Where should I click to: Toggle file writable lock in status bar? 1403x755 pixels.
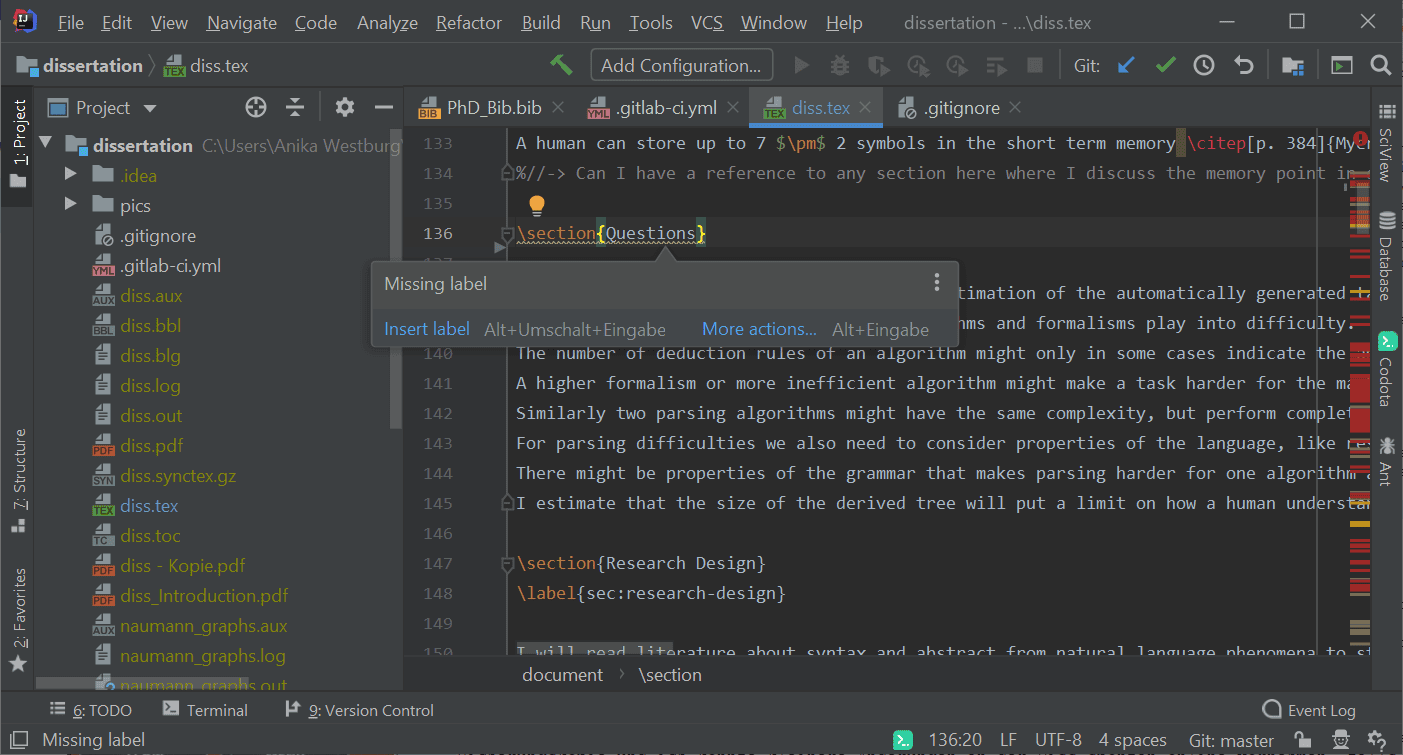coord(1302,740)
